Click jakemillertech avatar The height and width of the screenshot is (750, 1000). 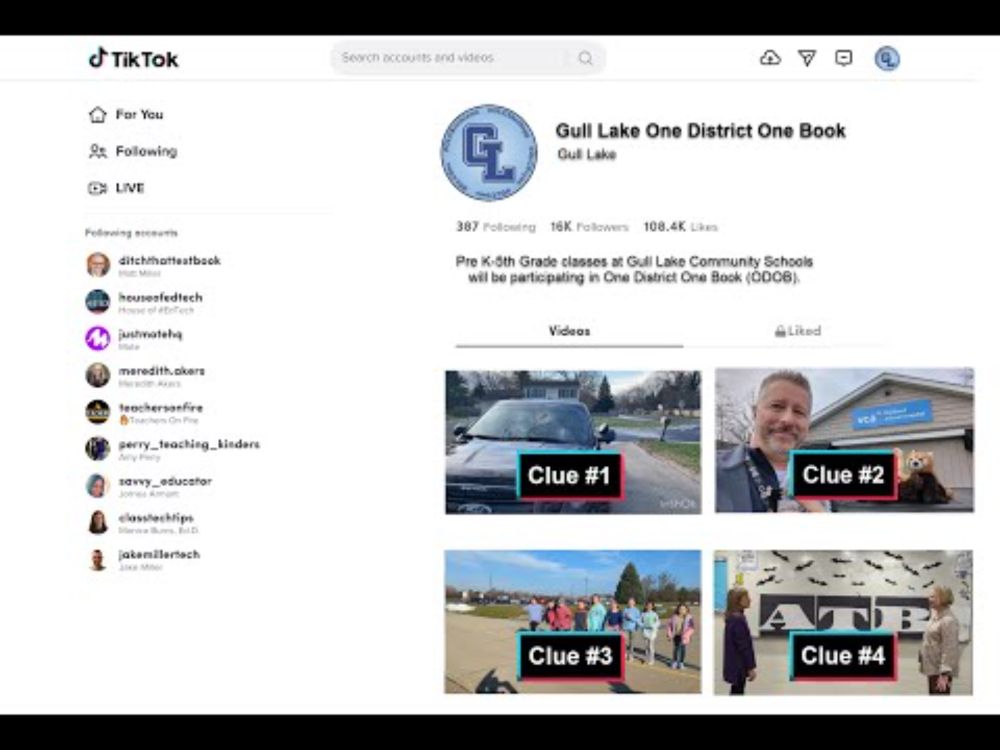[x=98, y=559]
